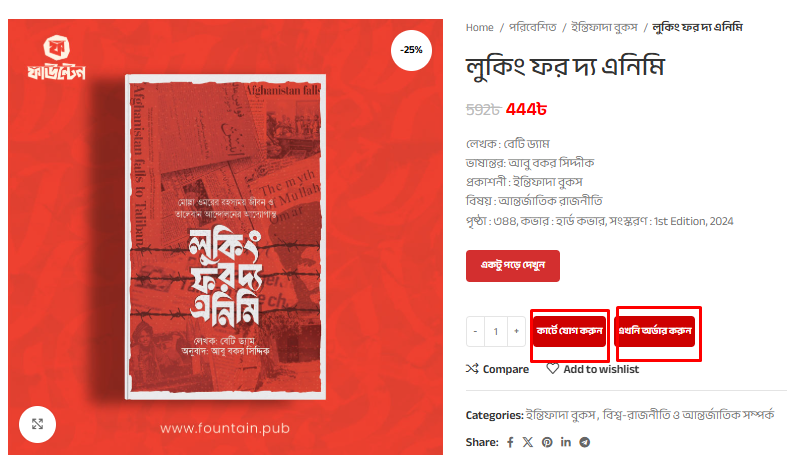Click the heart Add to wishlist icon
The image size is (787, 462).
point(553,369)
